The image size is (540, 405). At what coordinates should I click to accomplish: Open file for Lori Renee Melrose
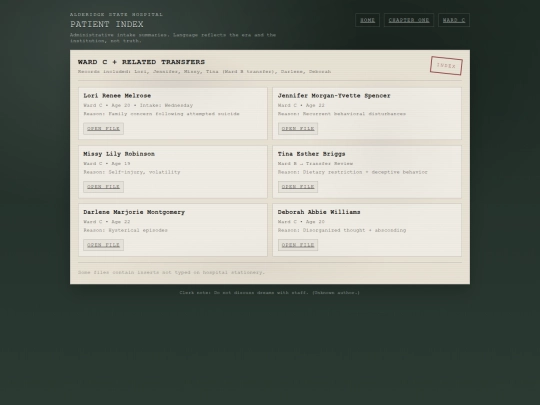point(103,129)
